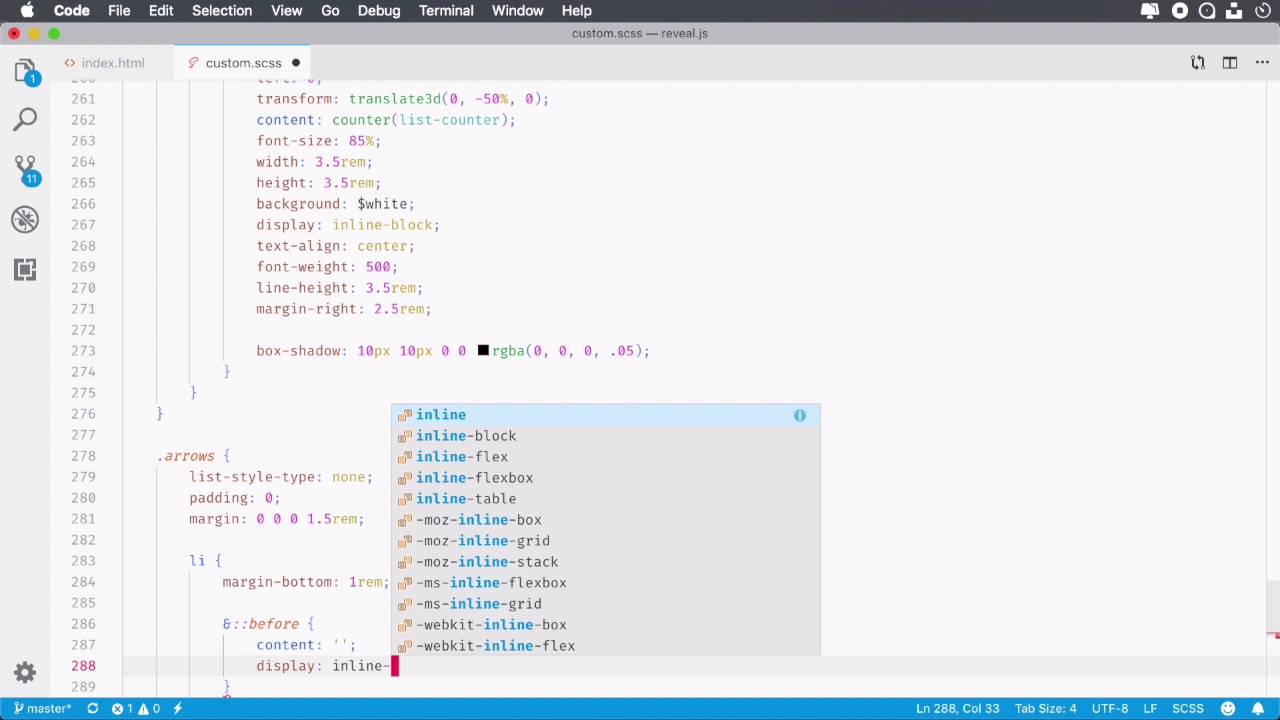Click the &::before selector on line 286
Screen dimensions: 1280x720
click(260, 624)
